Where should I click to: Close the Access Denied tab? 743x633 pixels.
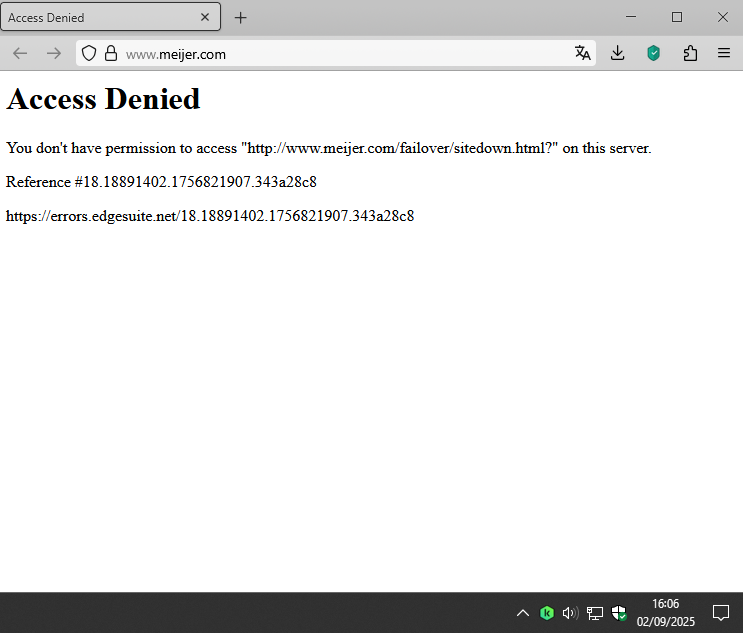coord(205,18)
